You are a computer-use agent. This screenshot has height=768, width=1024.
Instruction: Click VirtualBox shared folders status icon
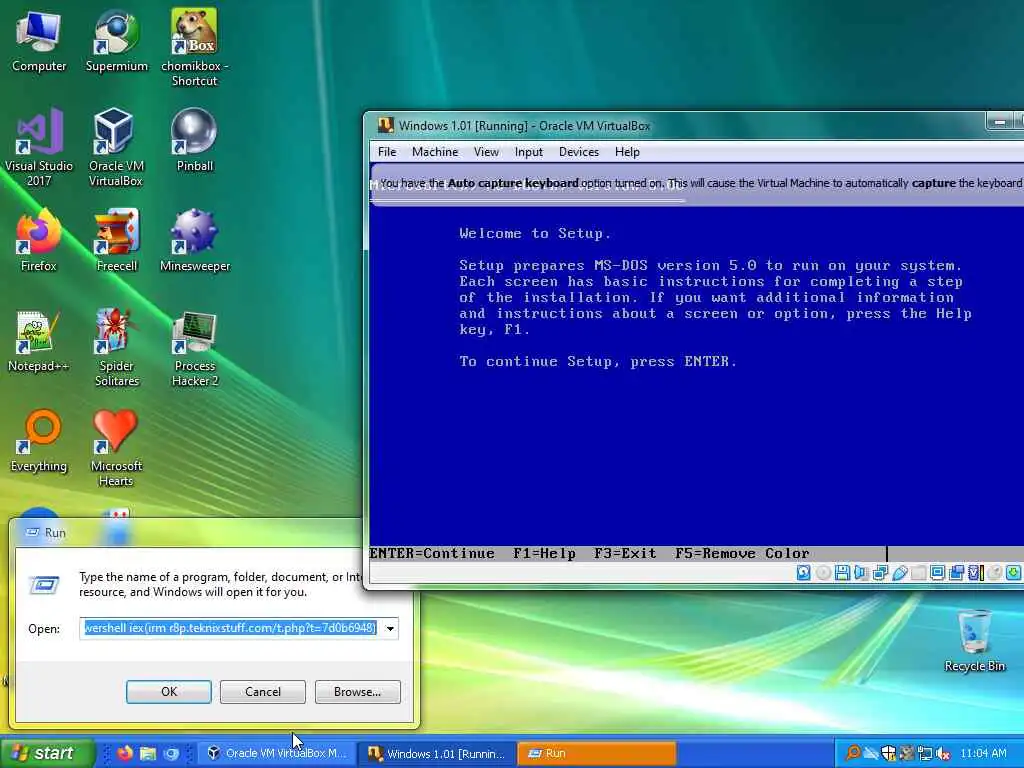click(919, 573)
